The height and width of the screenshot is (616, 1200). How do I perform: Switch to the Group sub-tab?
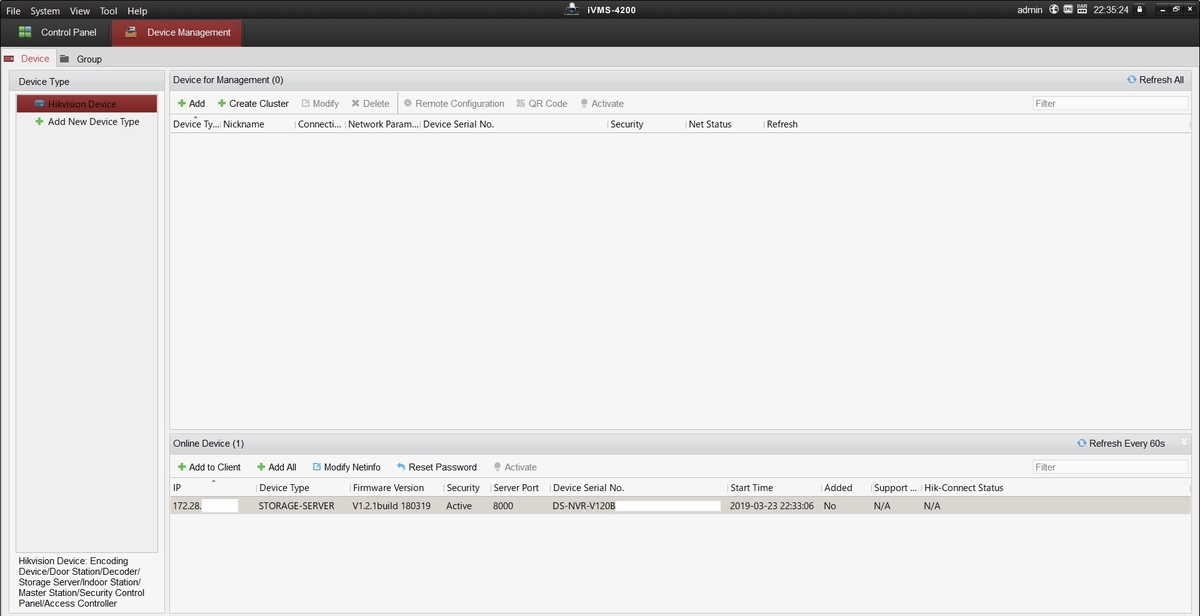(81, 59)
